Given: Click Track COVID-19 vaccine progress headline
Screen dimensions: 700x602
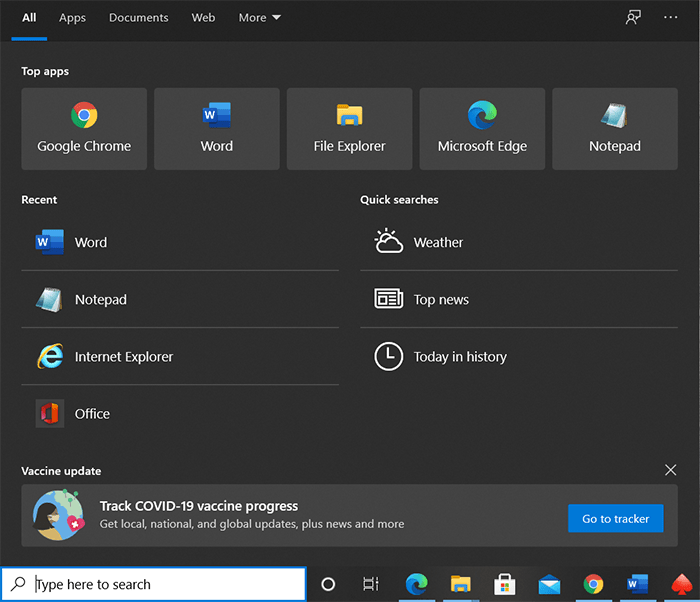Looking at the screenshot, I should pyautogui.click(x=199, y=506).
